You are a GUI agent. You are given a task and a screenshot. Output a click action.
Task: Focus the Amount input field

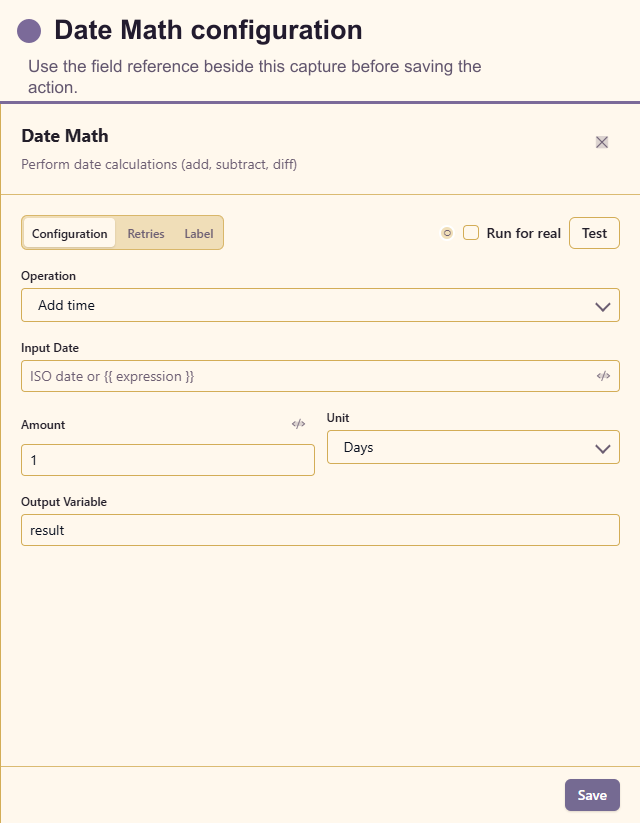coord(168,460)
